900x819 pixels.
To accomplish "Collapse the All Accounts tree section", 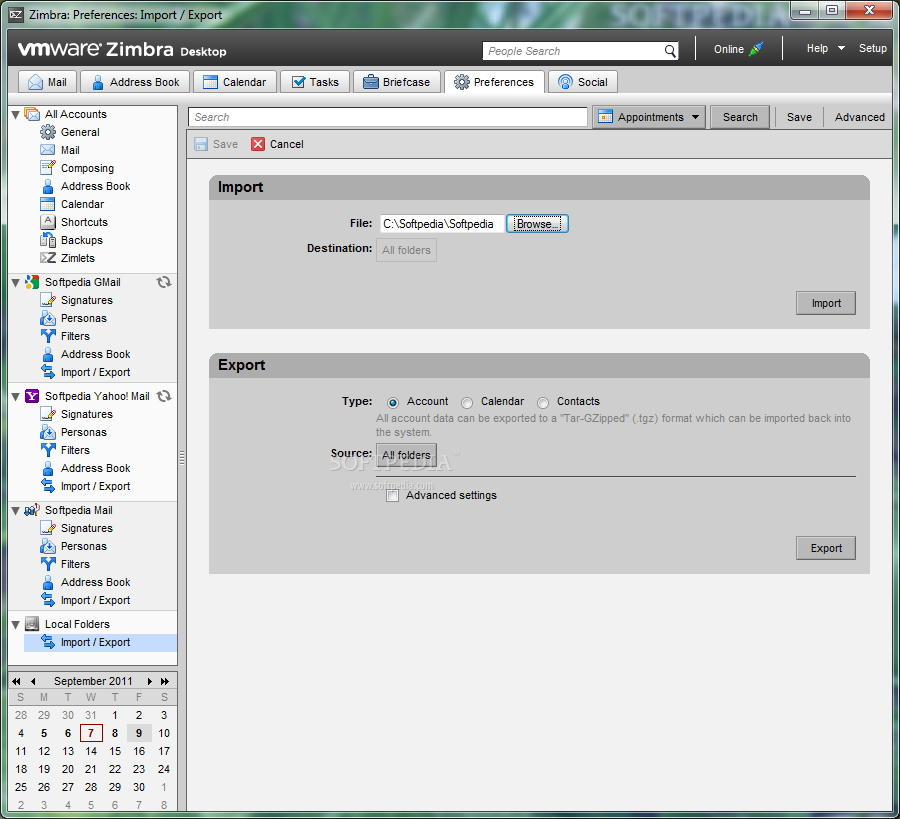I will [15, 114].
